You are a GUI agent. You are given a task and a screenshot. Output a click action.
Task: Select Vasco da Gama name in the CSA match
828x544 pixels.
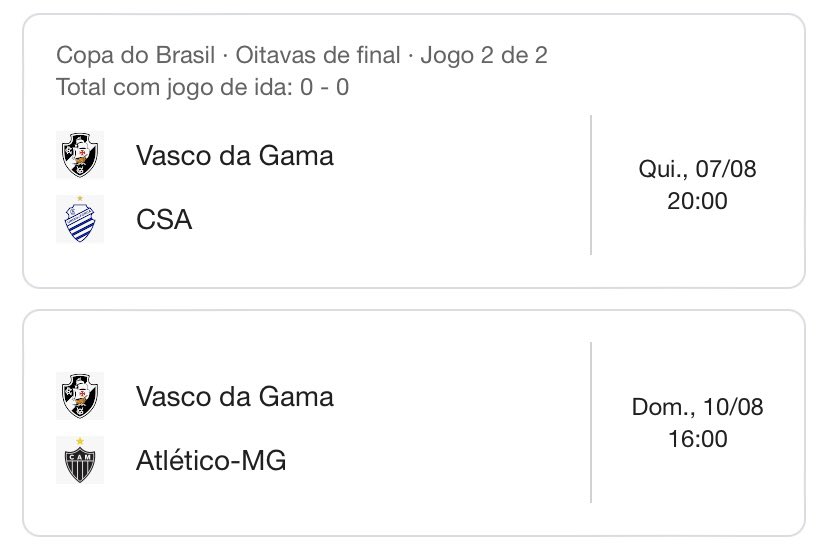coord(235,155)
